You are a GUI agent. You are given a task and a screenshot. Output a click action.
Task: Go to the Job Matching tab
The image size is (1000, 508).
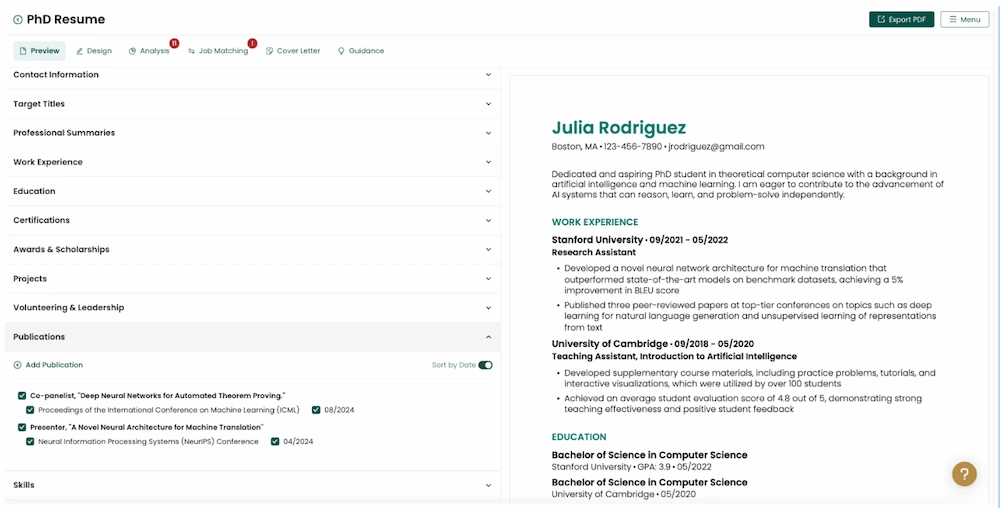(x=218, y=51)
